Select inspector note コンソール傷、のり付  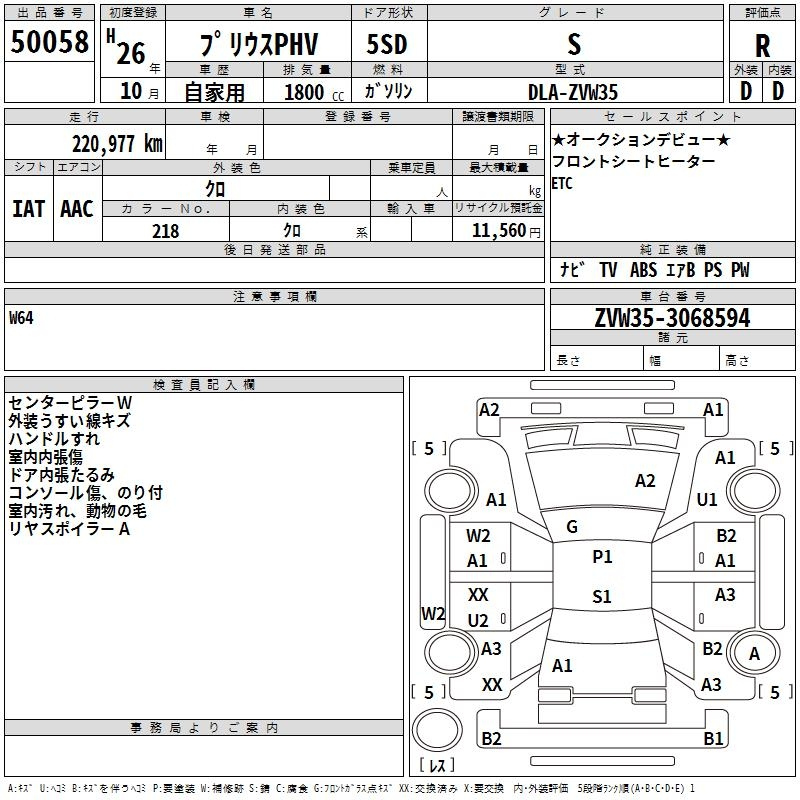coord(86,492)
